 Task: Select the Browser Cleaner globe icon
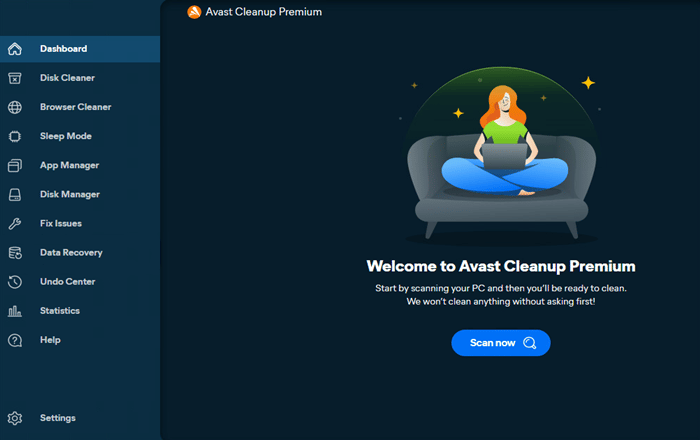point(15,107)
